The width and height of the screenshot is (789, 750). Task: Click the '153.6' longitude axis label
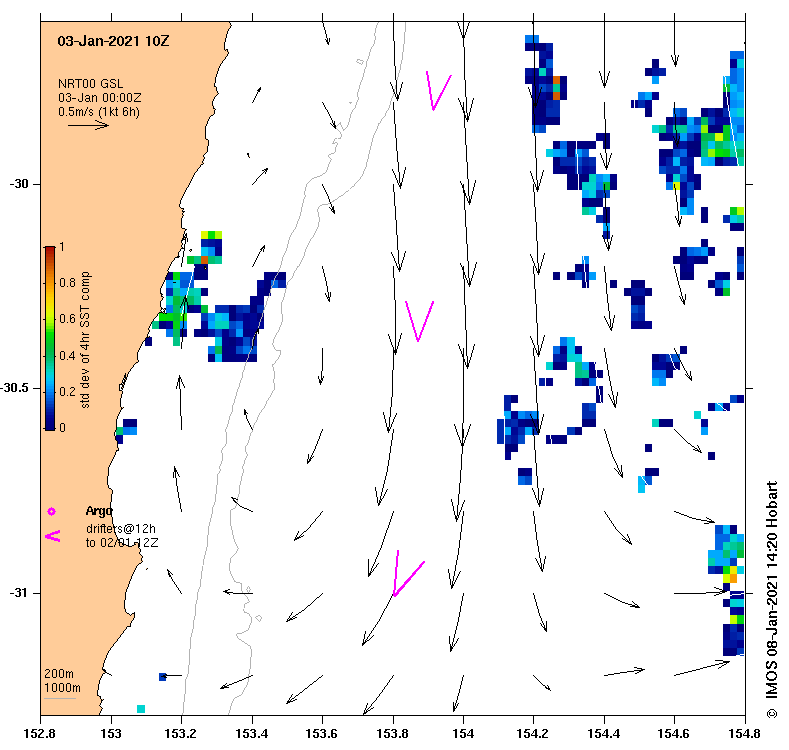tap(323, 734)
